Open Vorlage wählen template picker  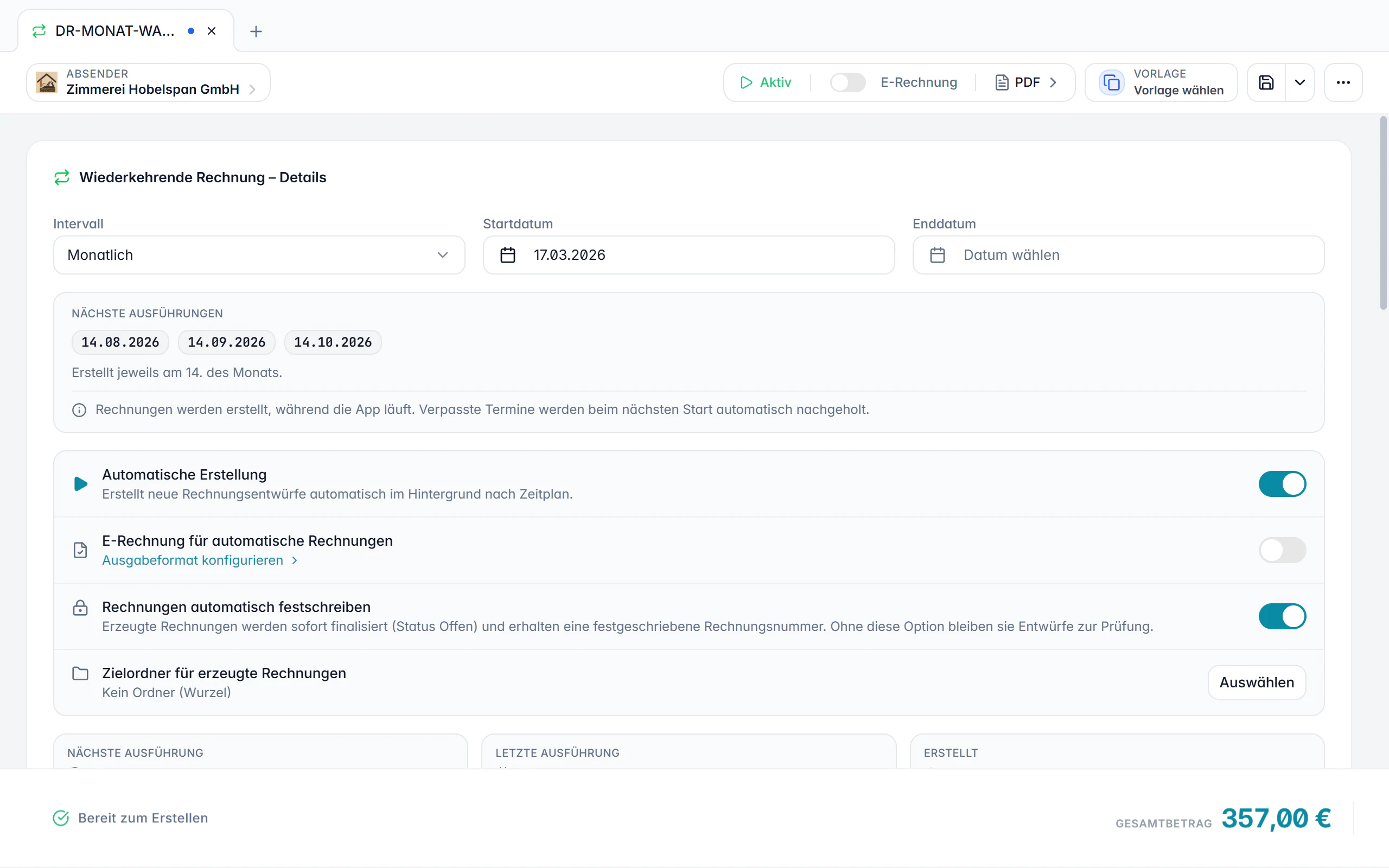point(1161,82)
